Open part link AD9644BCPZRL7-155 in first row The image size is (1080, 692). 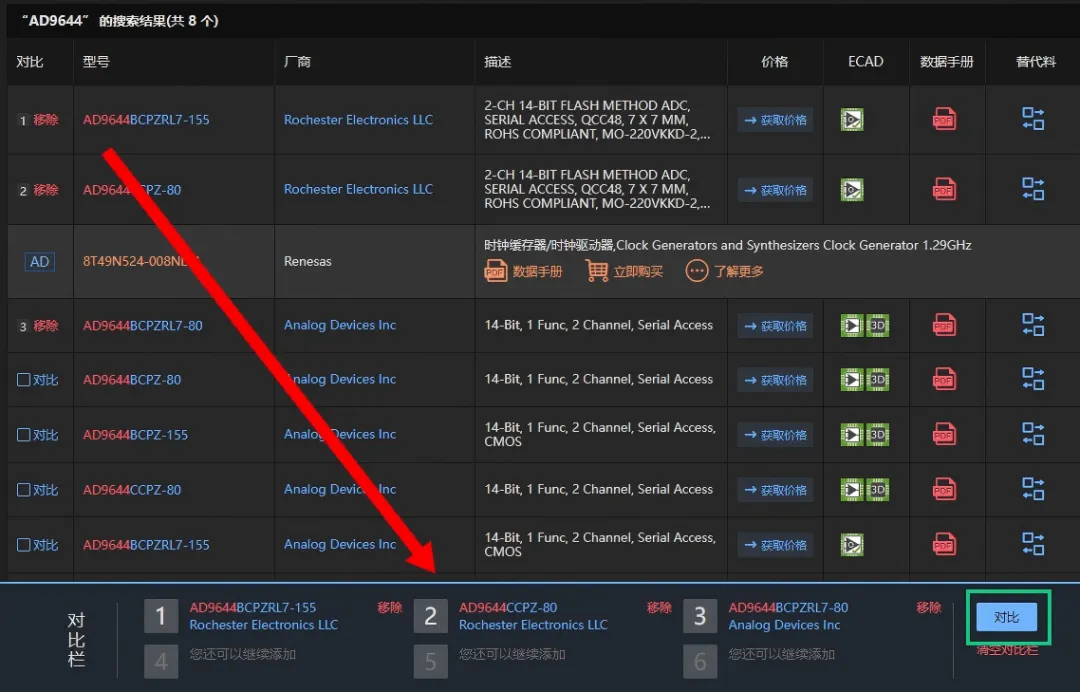click(x=146, y=120)
